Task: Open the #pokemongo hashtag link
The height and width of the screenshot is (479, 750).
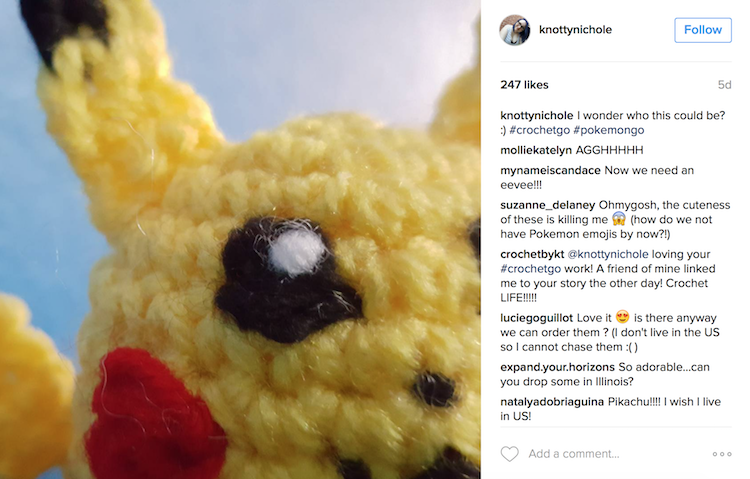Action: pos(608,130)
